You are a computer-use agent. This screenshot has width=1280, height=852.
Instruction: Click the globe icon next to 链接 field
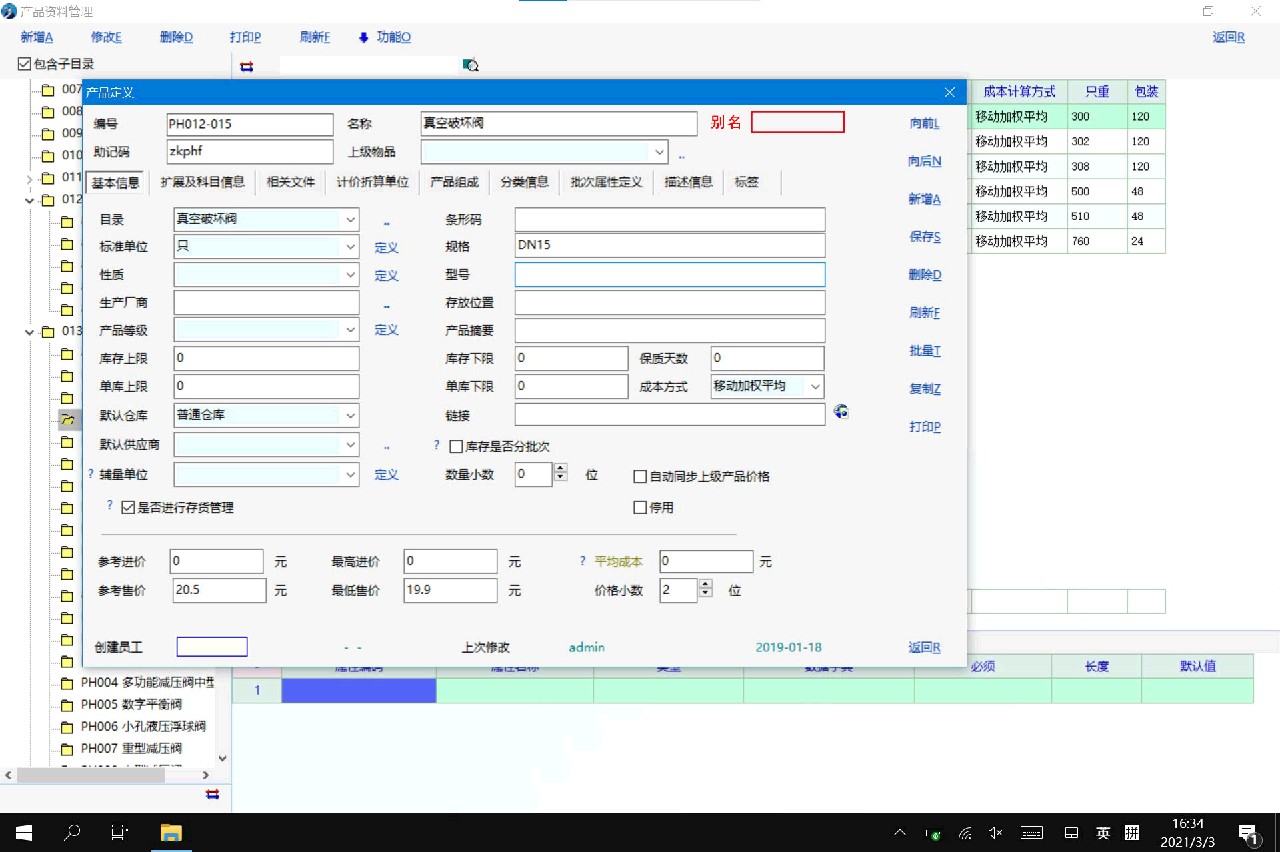coord(840,412)
